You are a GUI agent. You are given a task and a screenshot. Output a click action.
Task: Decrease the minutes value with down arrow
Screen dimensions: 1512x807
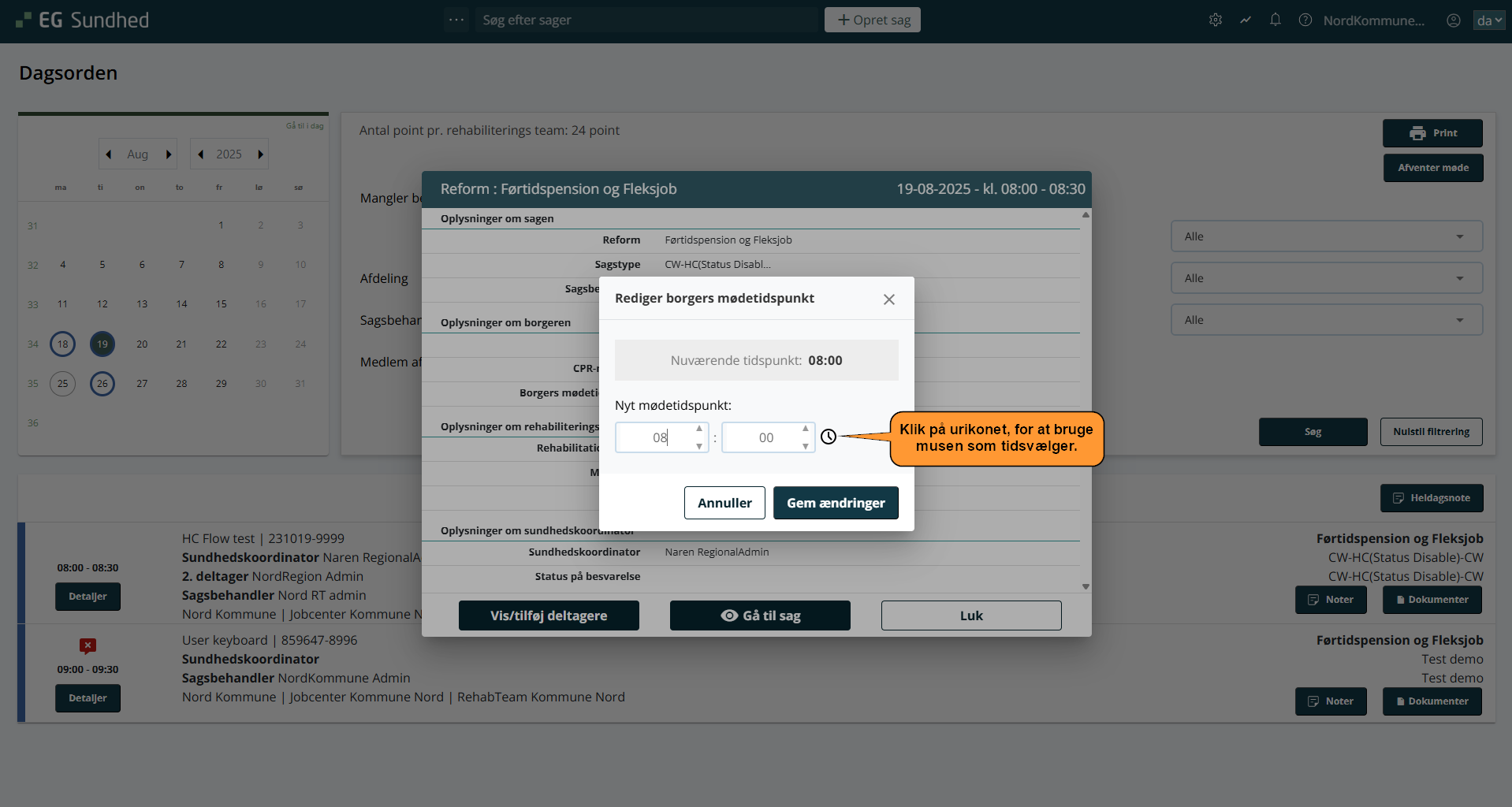tap(805, 446)
